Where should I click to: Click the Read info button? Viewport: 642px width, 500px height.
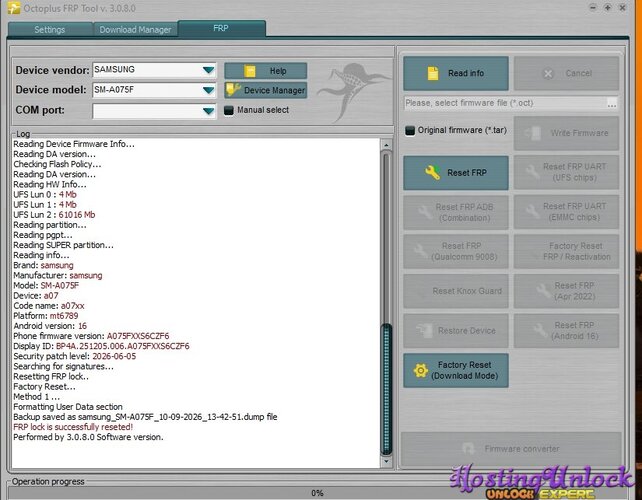point(456,73)
